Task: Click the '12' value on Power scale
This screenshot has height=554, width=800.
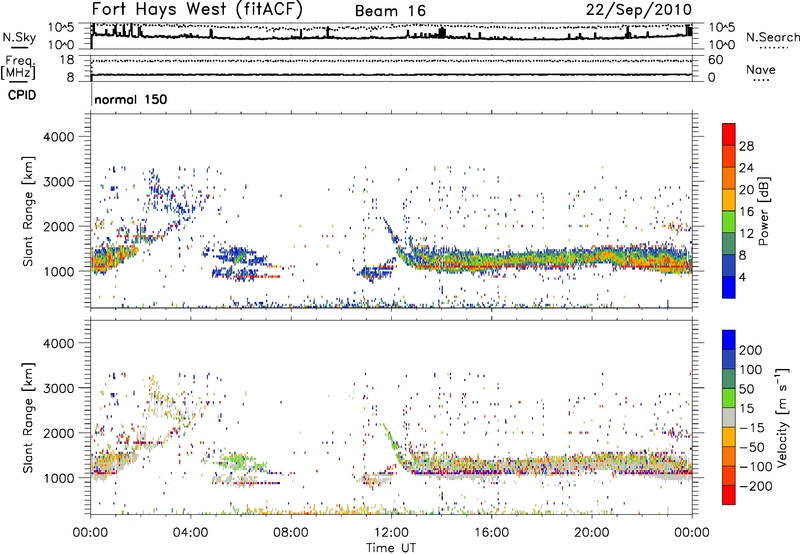Action: (746, 234)
